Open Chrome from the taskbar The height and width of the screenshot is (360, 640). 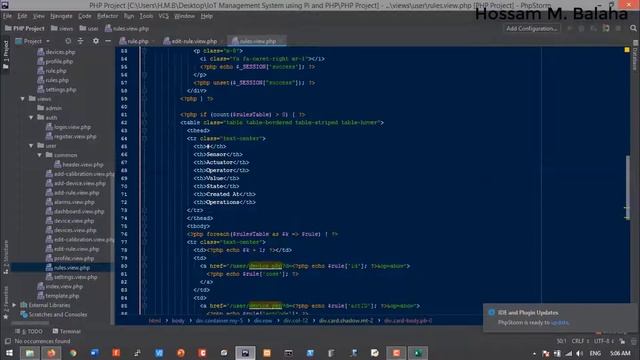point(73,353)
